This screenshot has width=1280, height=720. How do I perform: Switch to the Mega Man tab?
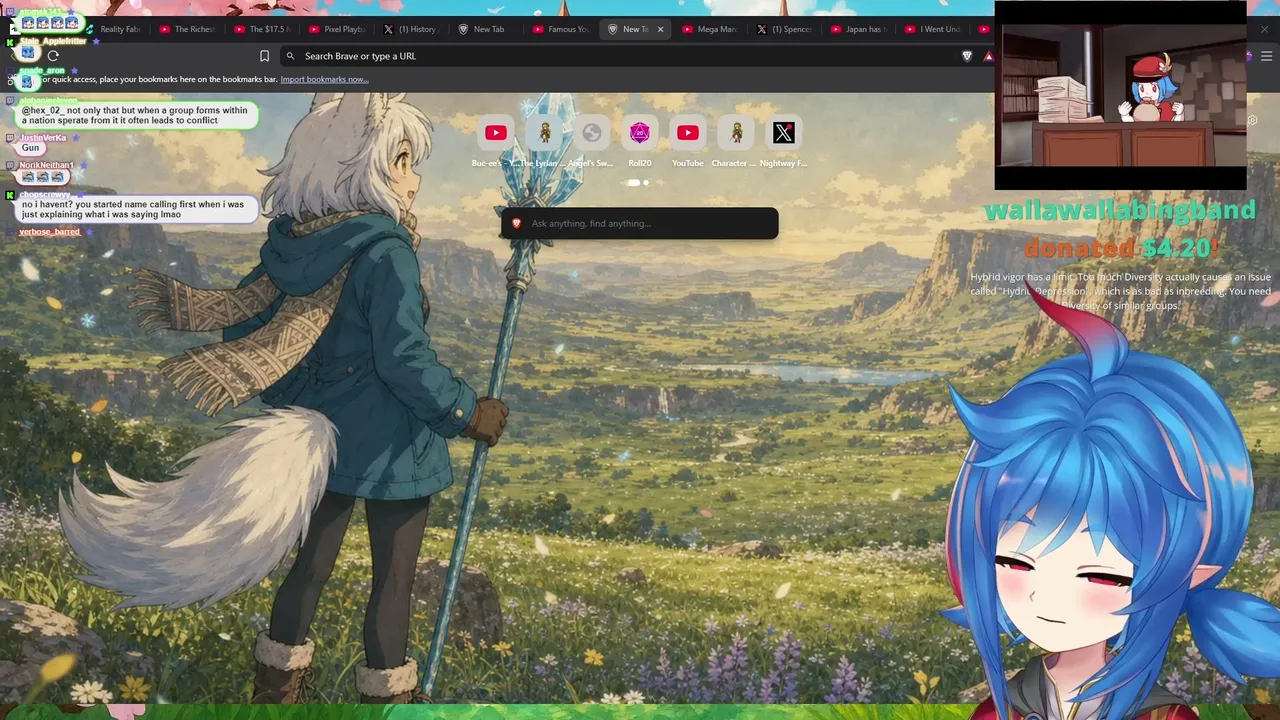click(710, 29)
